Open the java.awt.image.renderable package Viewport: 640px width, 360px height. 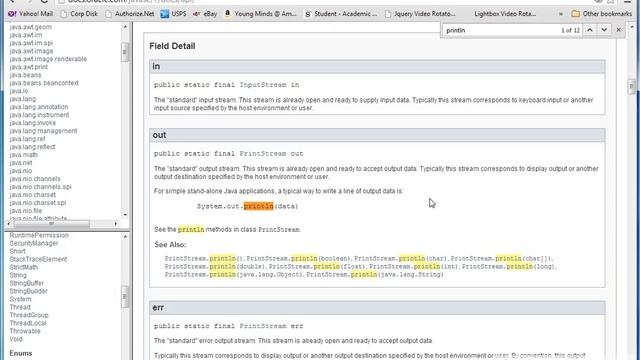pyautogui.click(x=48, y=59)
